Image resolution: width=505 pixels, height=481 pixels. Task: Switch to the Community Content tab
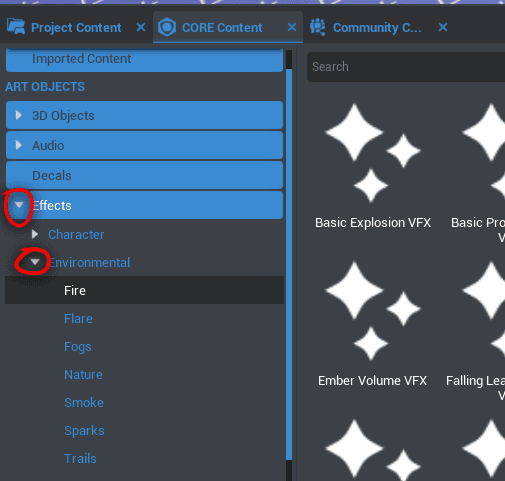point(377,27)
